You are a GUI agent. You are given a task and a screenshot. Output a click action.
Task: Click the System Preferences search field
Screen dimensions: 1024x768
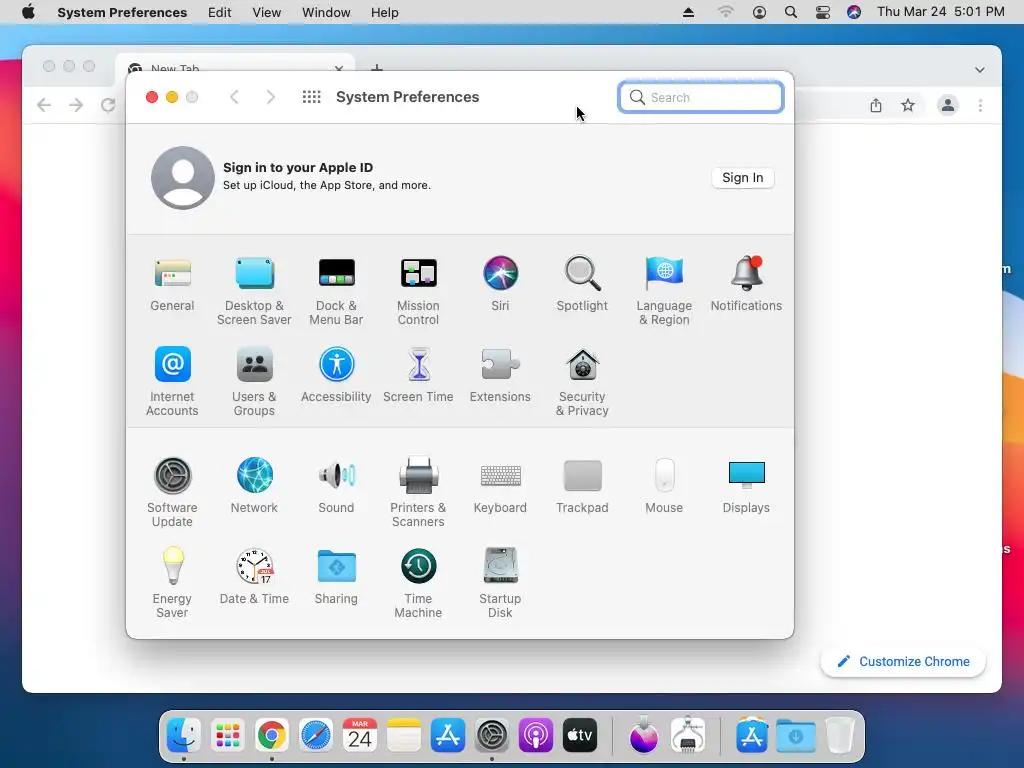coord(701,97)
